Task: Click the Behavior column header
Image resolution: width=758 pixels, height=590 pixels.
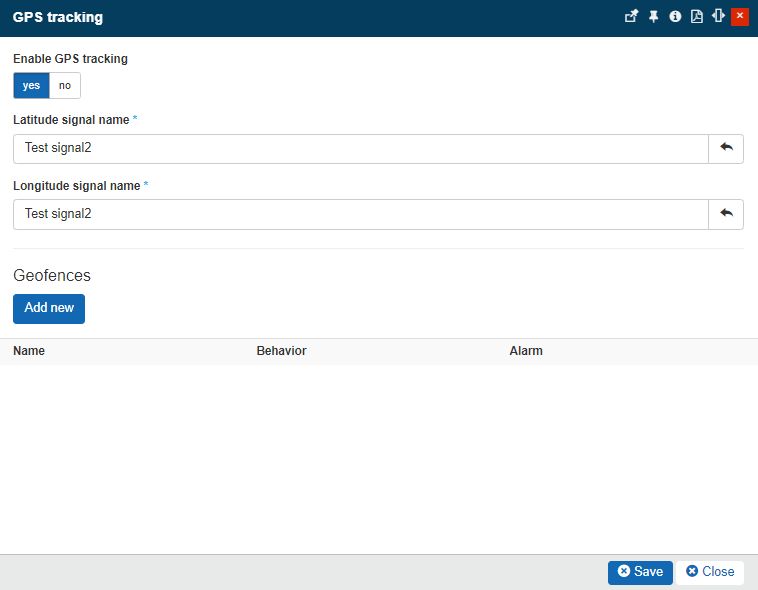Action: click(281, 351)
